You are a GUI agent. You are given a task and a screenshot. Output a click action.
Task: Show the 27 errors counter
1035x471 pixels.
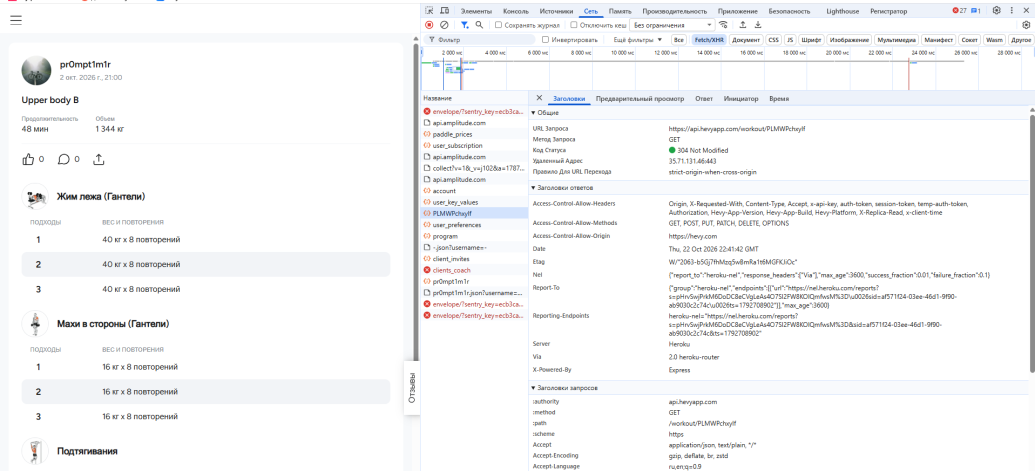[960, 11]
